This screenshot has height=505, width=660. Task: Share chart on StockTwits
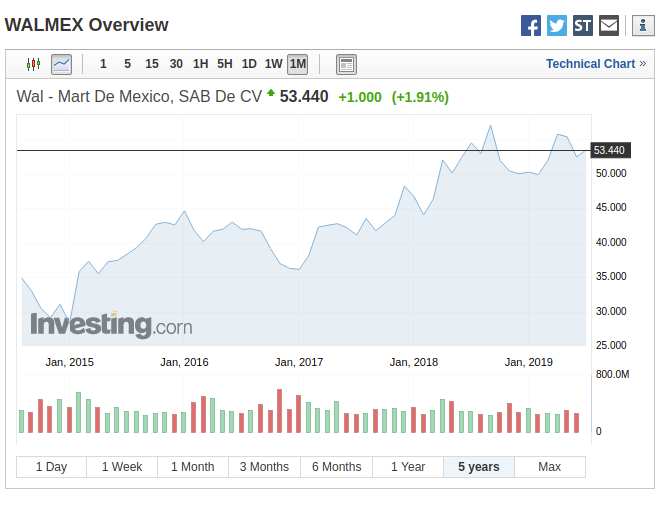[583, 26]
